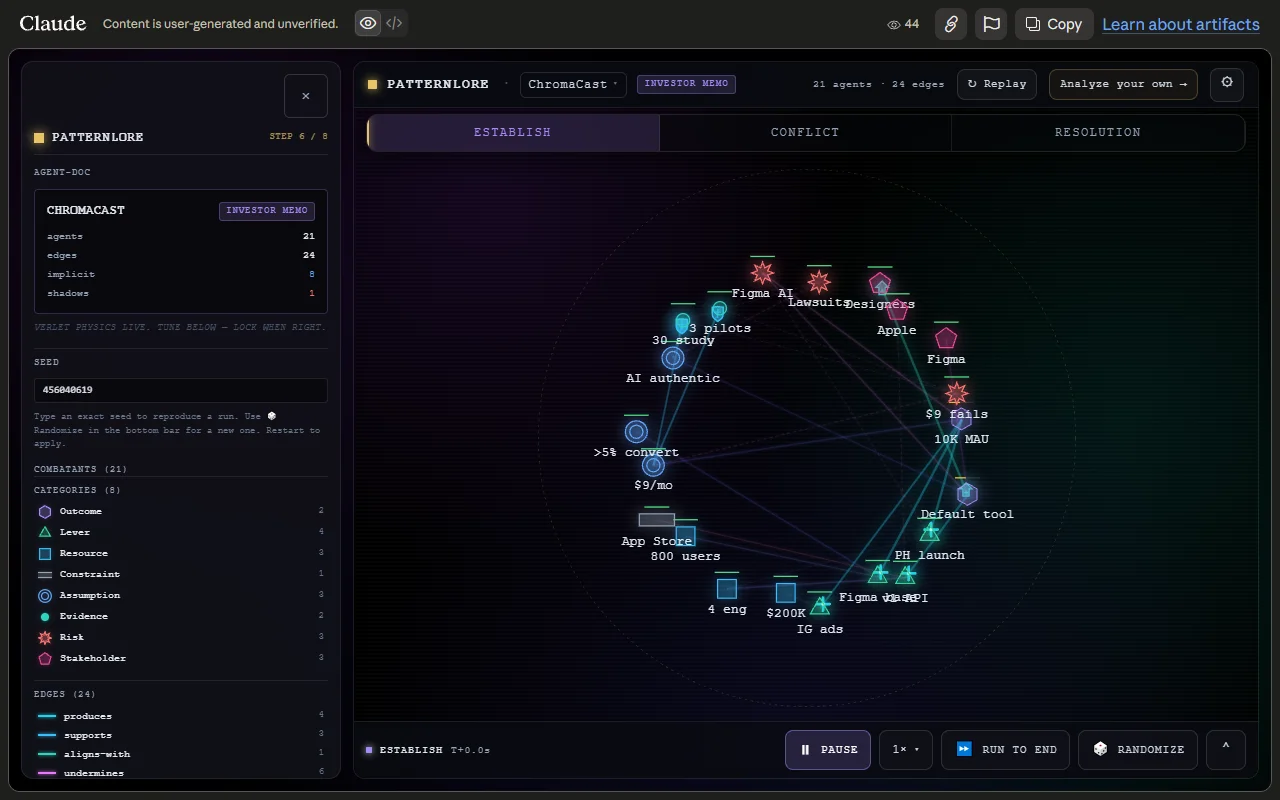Select the Apple stakeholder node

click(x=897, y=310)
